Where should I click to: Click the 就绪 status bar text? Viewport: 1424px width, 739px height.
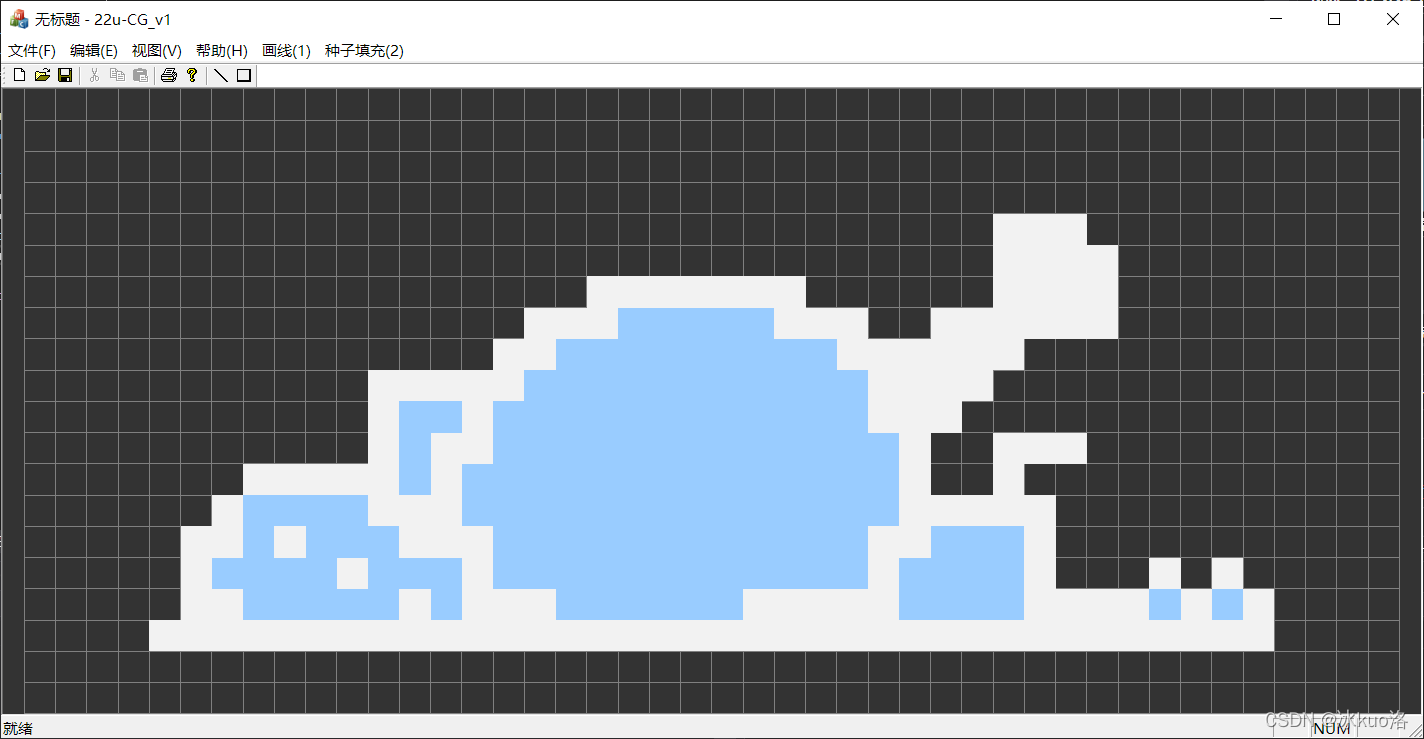[18, 729]
